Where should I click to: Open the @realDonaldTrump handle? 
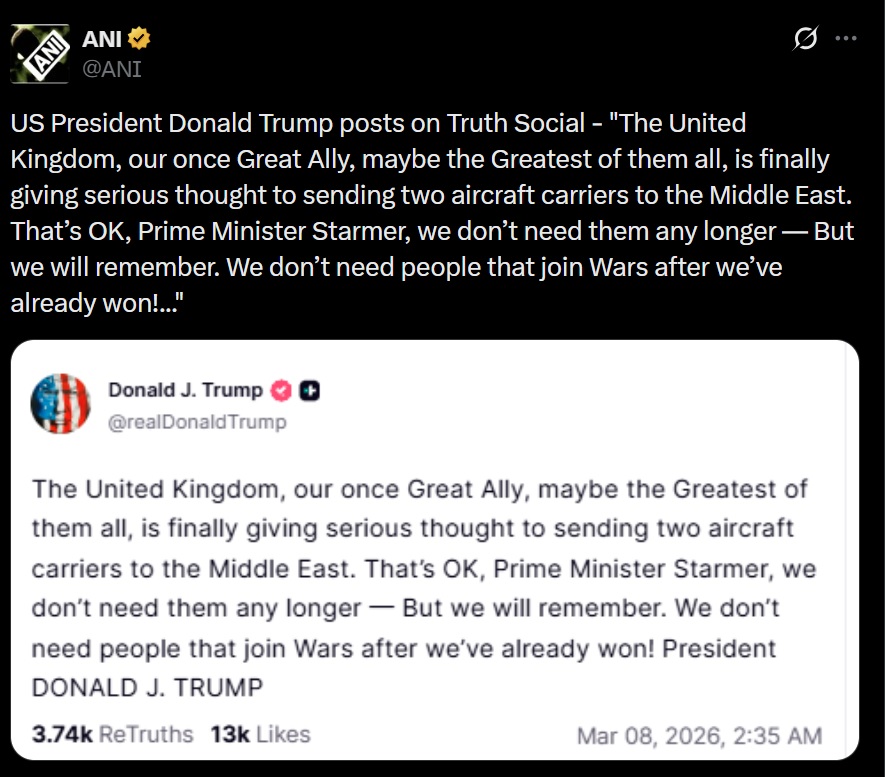pyautogui.click(x=197, y=421)
